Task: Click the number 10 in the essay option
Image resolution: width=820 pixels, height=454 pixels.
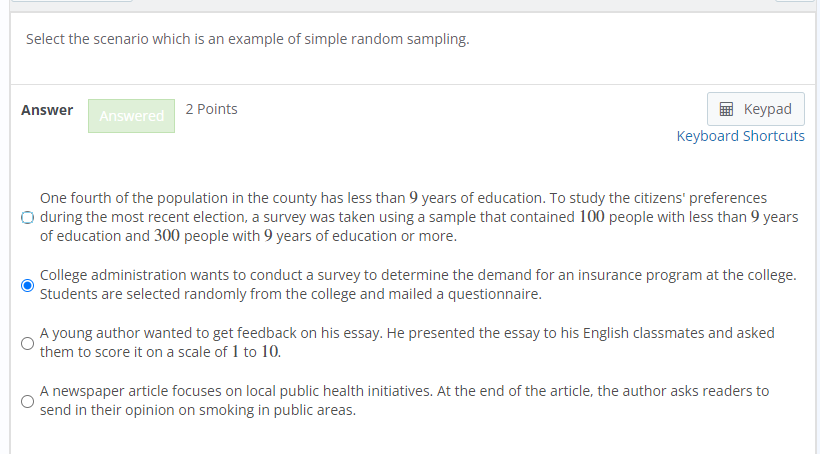Action: pyautogui.click(x=269, y=352)
